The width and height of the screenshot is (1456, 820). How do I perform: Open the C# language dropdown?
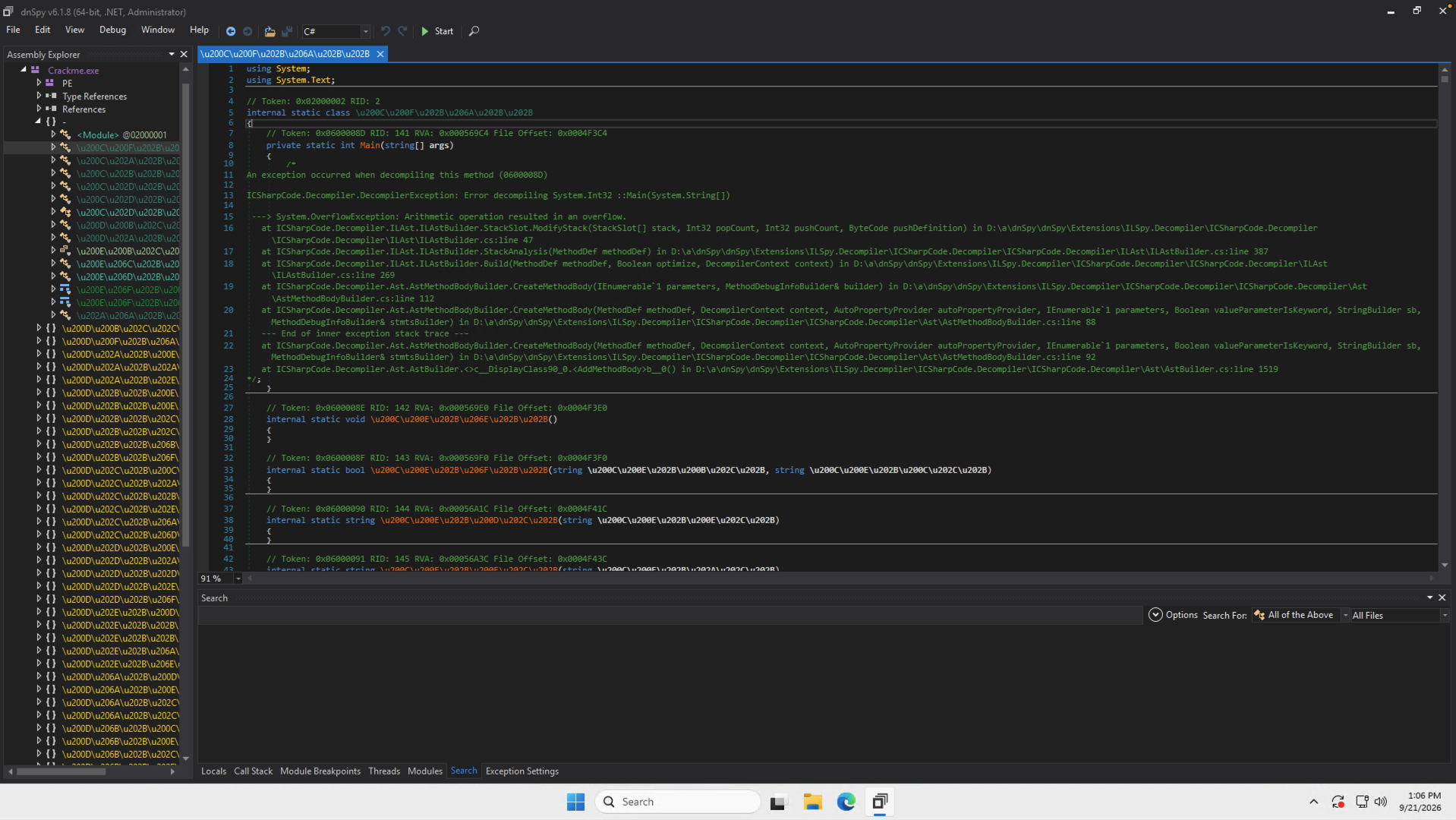click(336, 31)
